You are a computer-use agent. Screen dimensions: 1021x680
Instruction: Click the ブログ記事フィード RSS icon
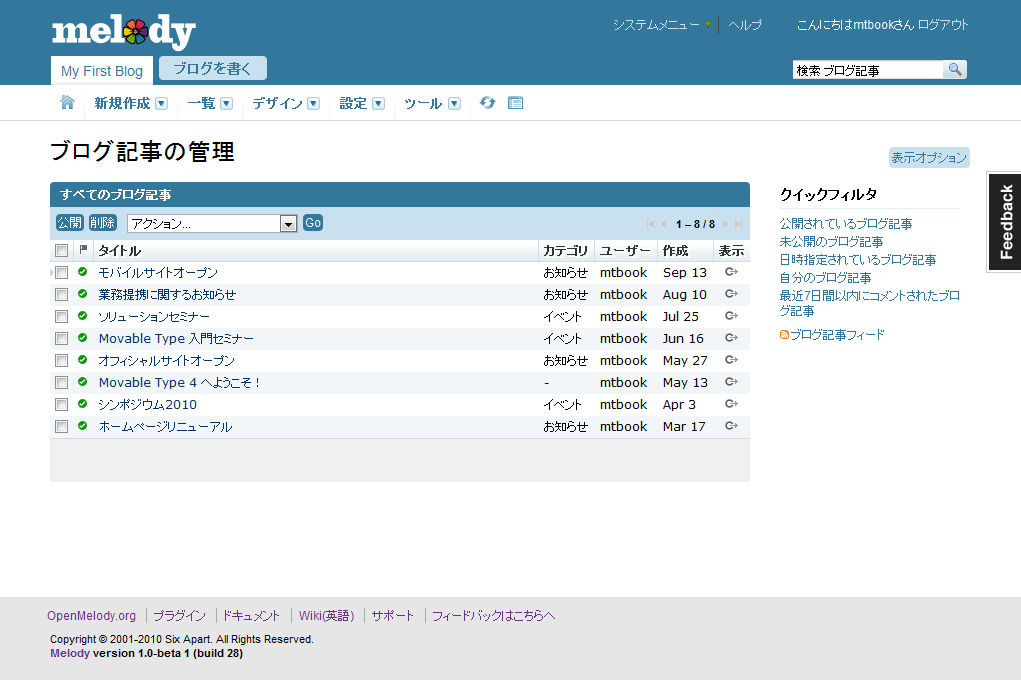(784, 335)
